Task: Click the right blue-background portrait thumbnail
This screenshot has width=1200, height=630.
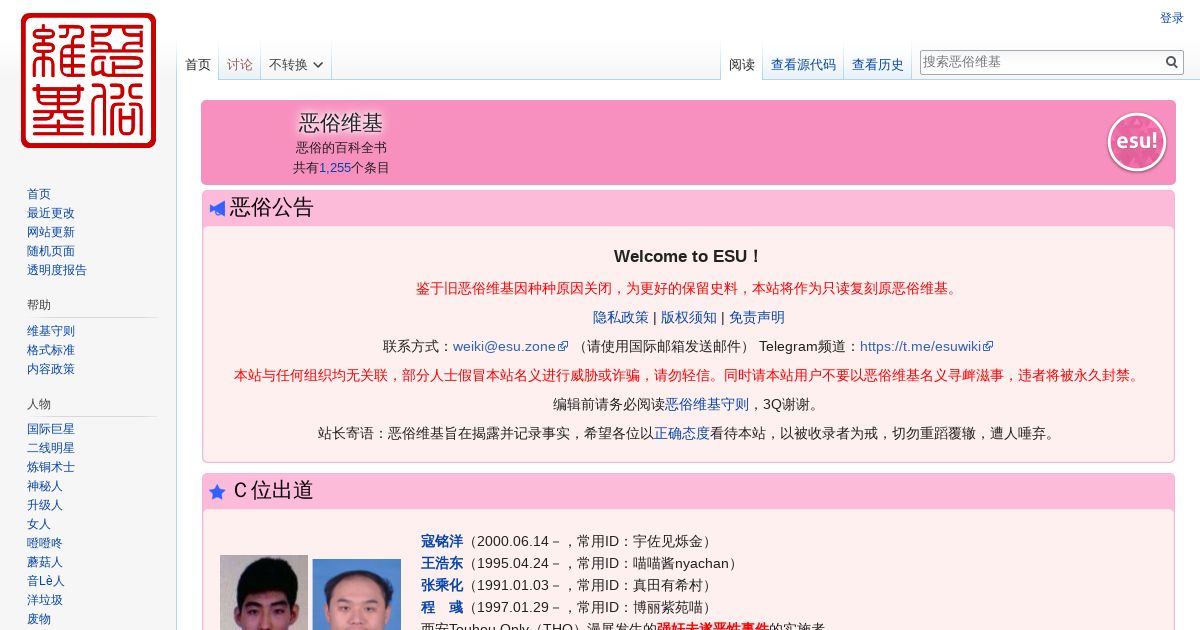Action: 357,594
